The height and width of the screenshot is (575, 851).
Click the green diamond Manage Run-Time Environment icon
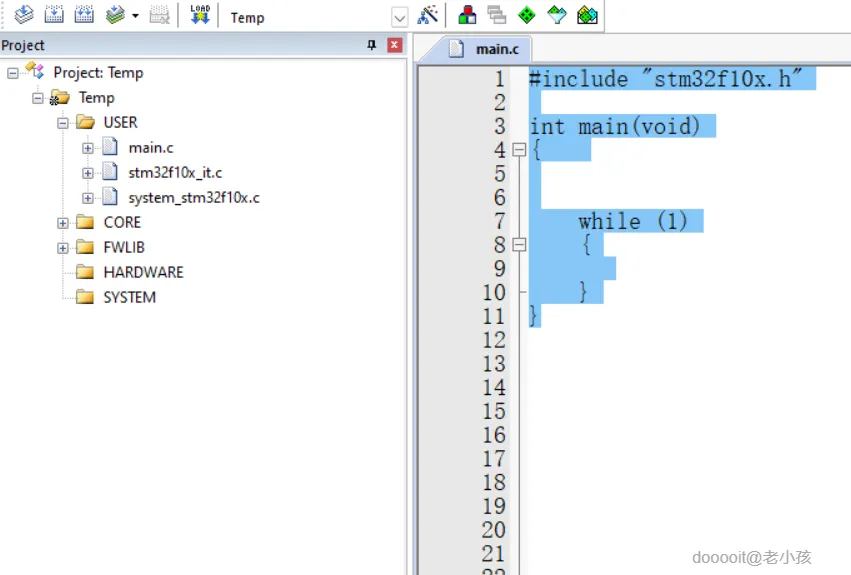(x=526, y=15)
